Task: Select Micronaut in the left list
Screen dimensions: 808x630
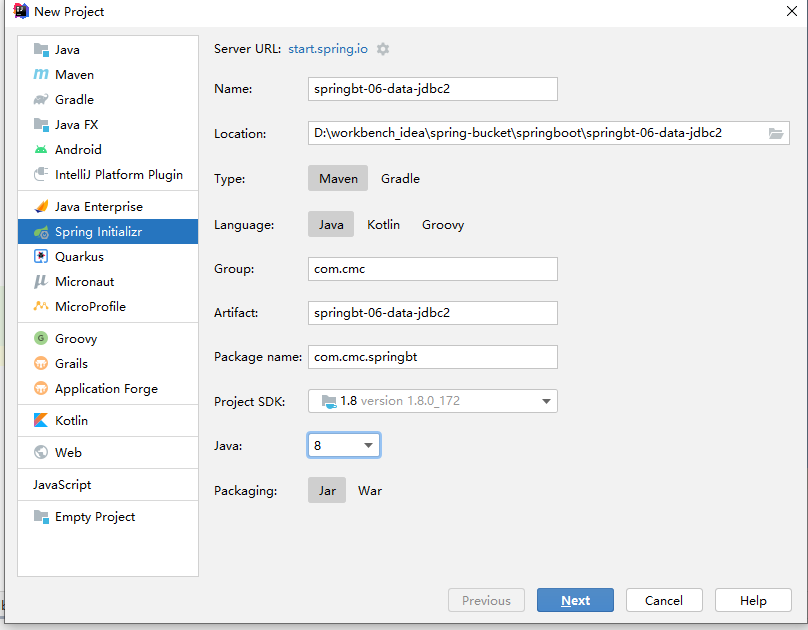Action: point(108,281)
